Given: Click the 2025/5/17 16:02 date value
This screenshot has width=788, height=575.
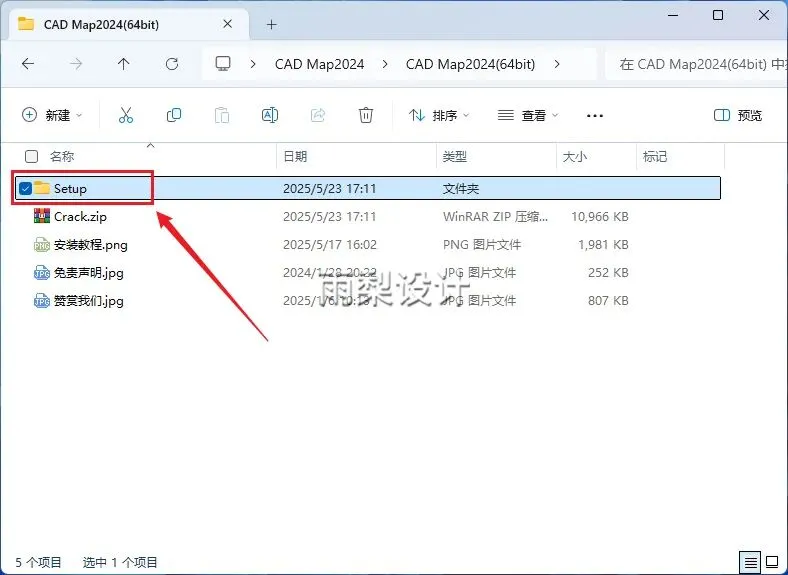Looking at the screenshot, I should 330,245.
